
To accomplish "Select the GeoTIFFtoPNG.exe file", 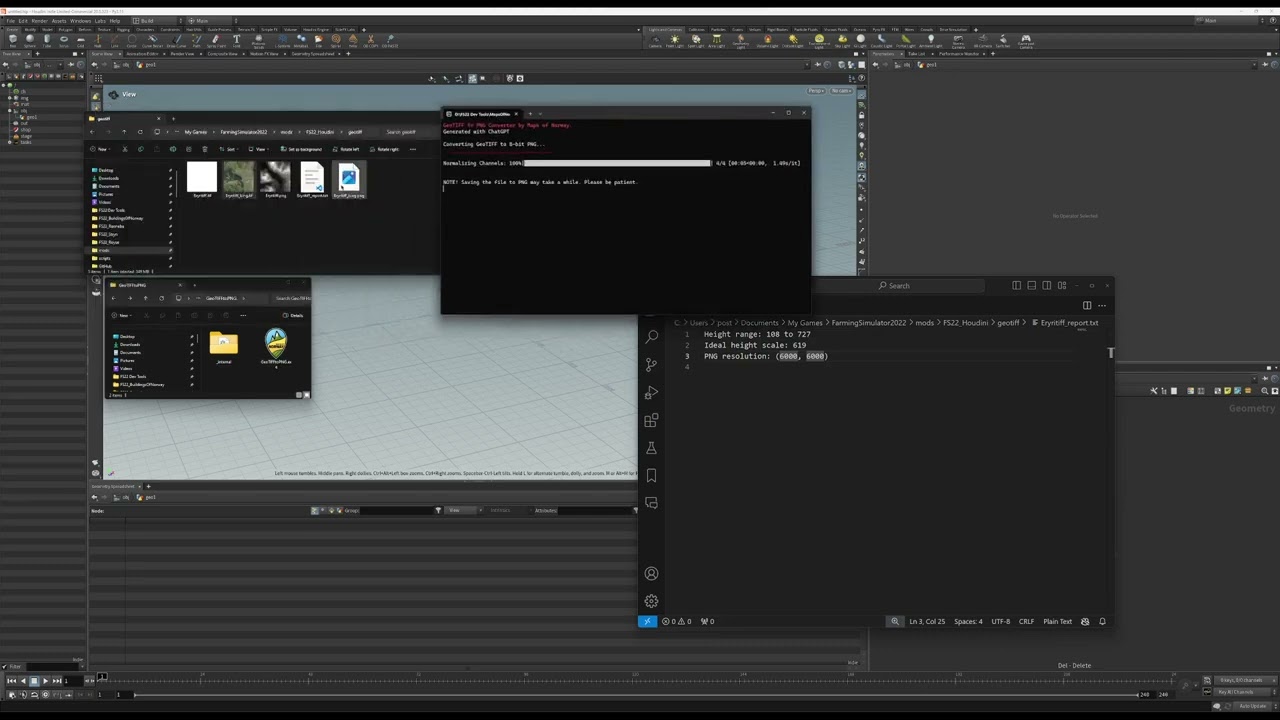I will 276,346.
